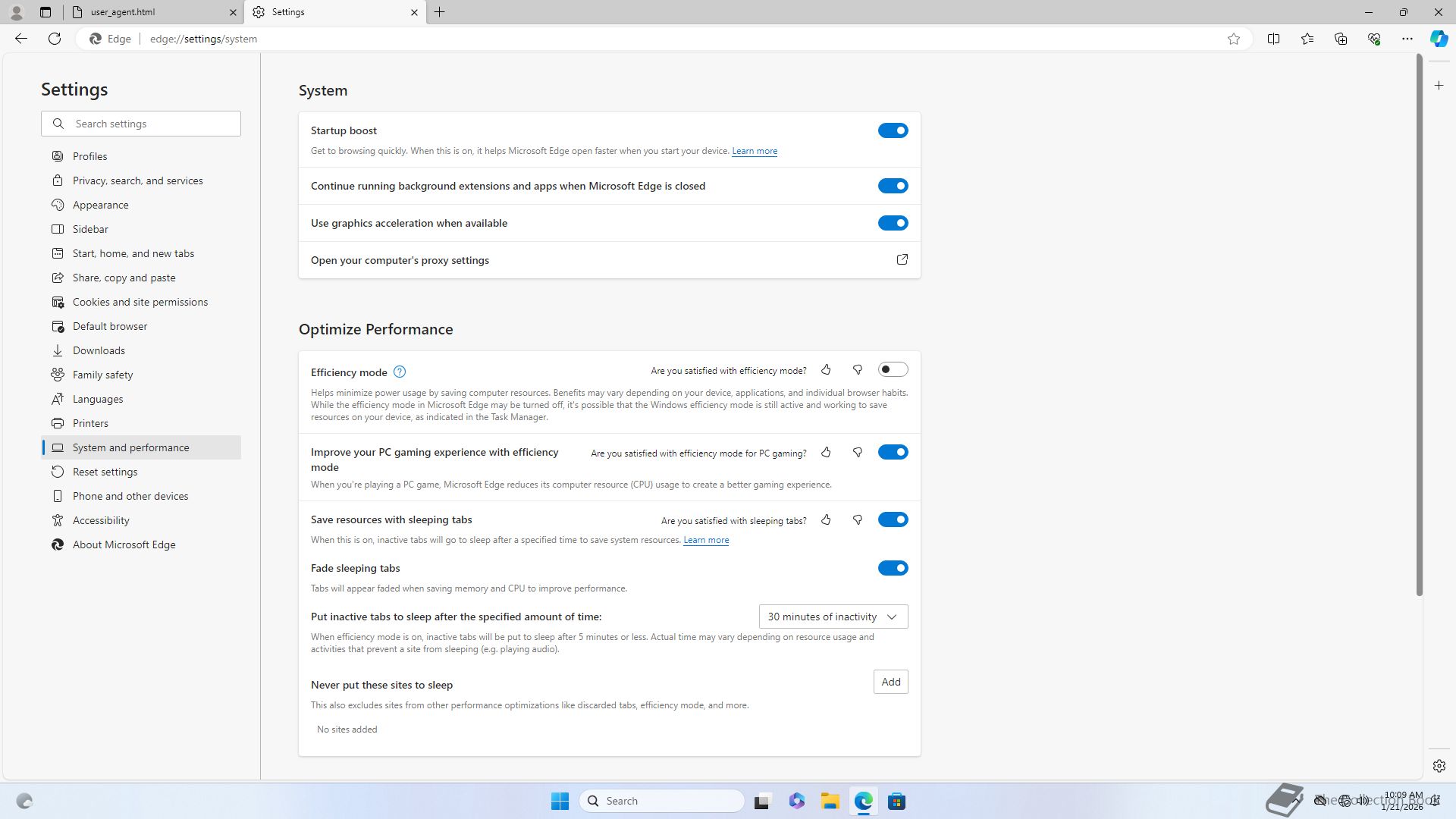This screenshot has height=819, width=1456.
Task: Enable the Efficiency mode toggle
Action: coord(893,370)
